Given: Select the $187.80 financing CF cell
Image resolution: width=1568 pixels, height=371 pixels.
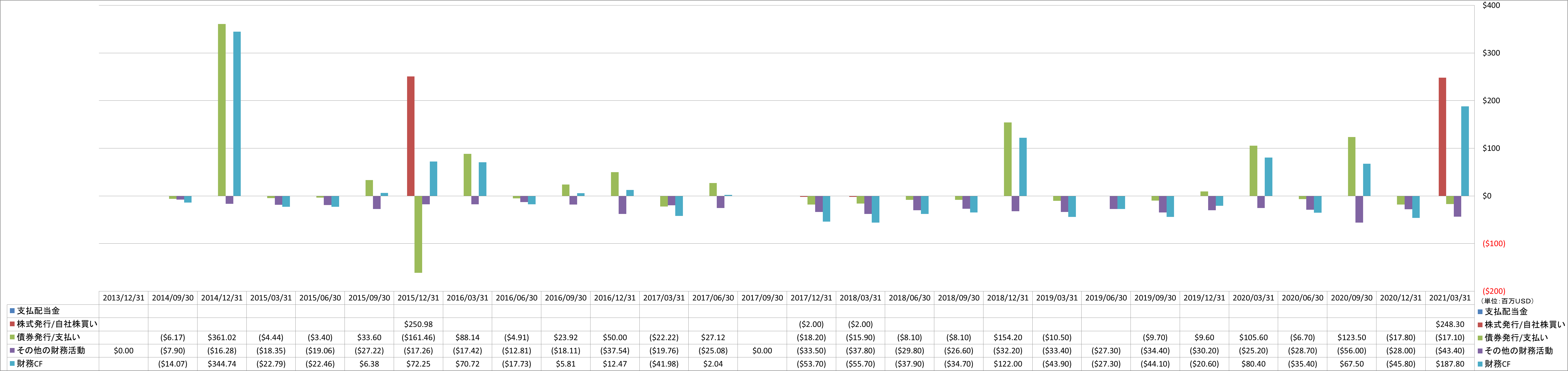Looking at the screenshot, I should pyautogui.click(x=1450, y=364).
